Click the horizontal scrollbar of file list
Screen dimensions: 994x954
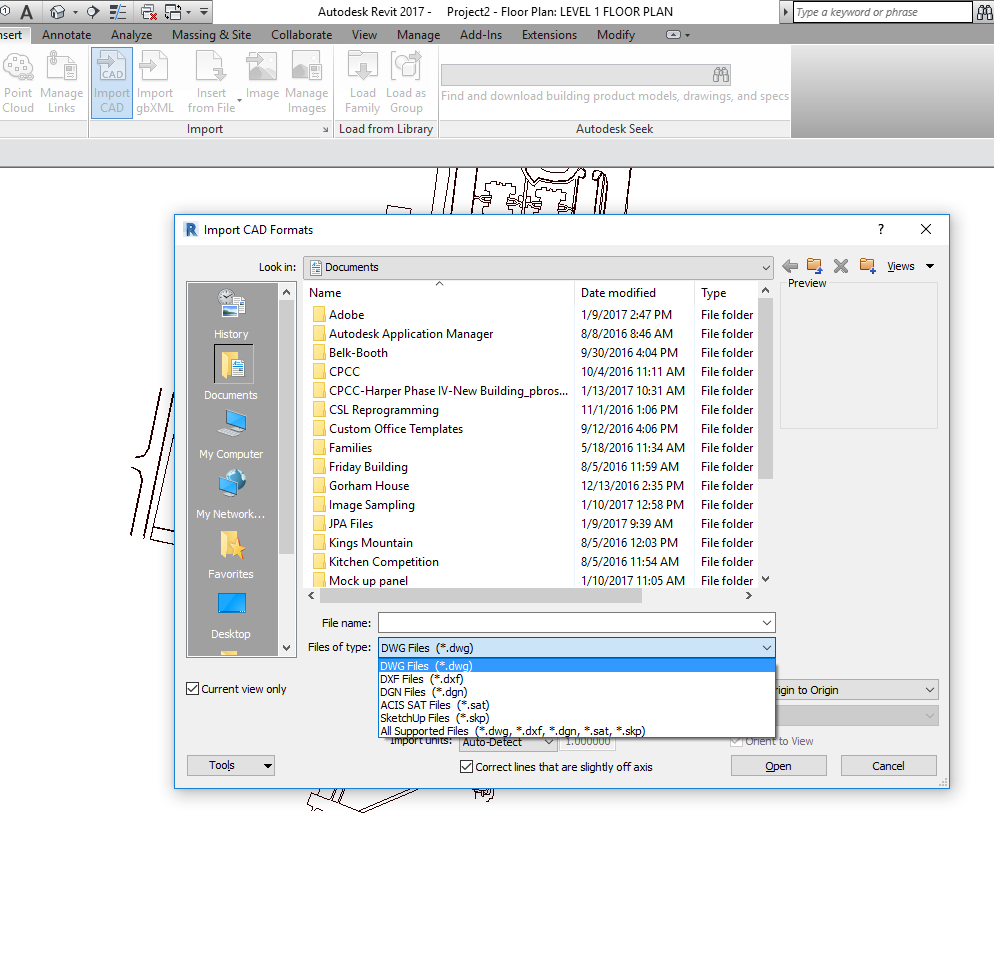481,596
